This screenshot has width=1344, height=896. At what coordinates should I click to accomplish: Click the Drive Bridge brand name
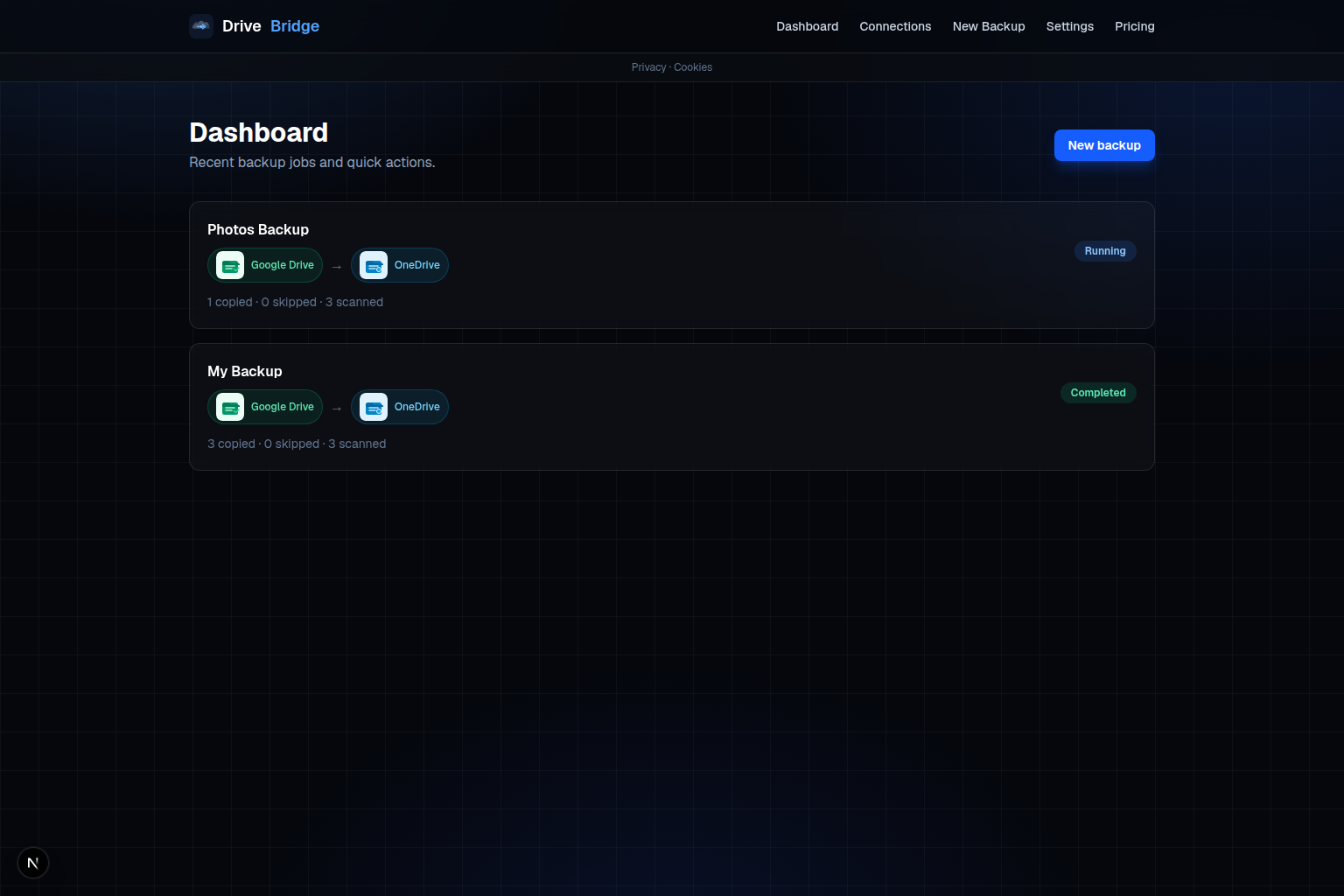(270, 26)
